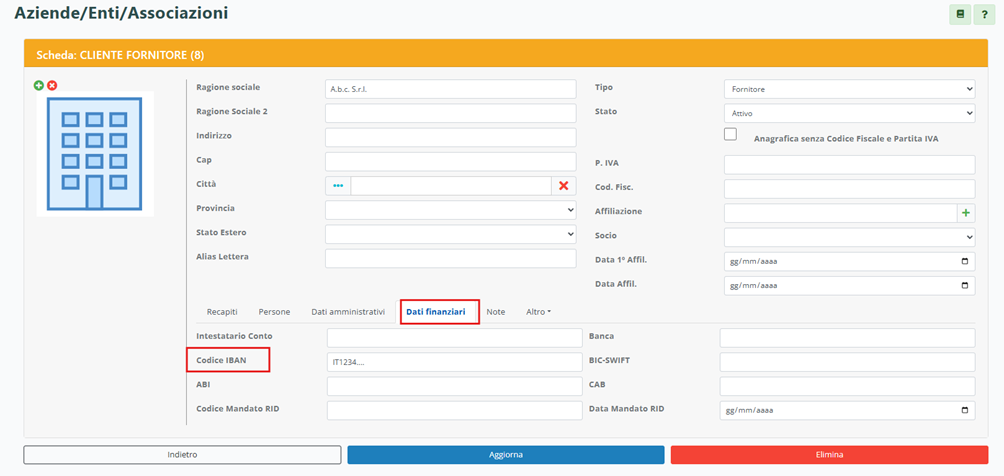Image resolution: width=1004 pixels, height=476 pixels.
Task: Expand the Altro tab menu
Action: [538, 312]
